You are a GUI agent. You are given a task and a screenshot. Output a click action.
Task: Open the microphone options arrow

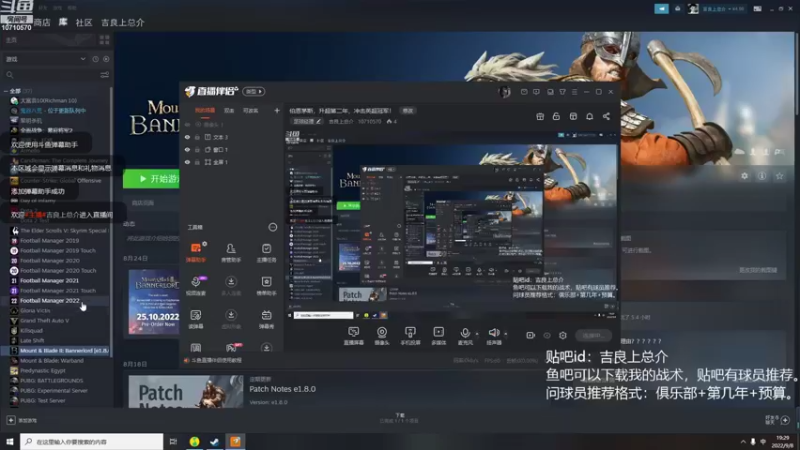477,334
